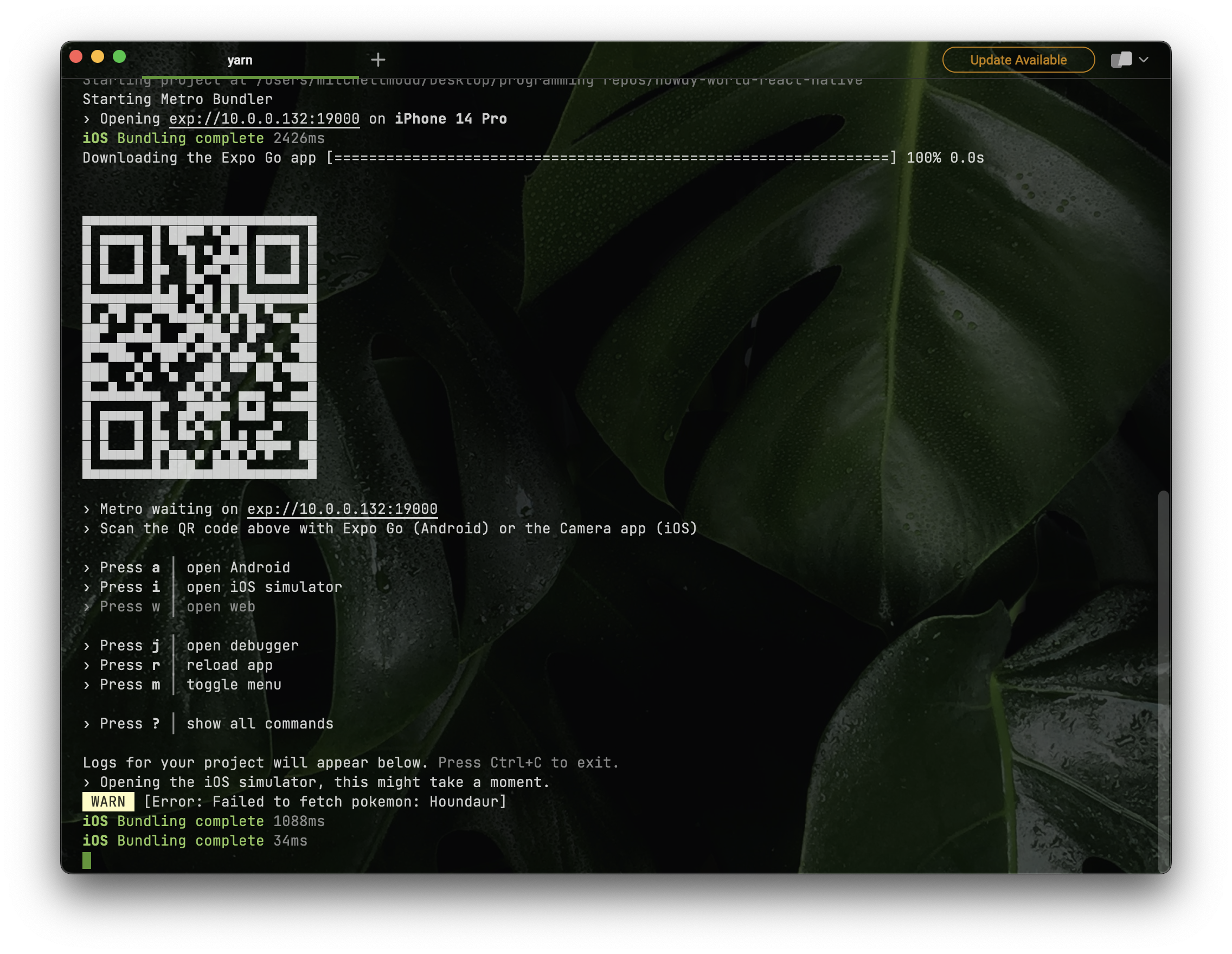Click 'Opening the iOS simulator' message line

pyautogui.click(x=317, y=783)
